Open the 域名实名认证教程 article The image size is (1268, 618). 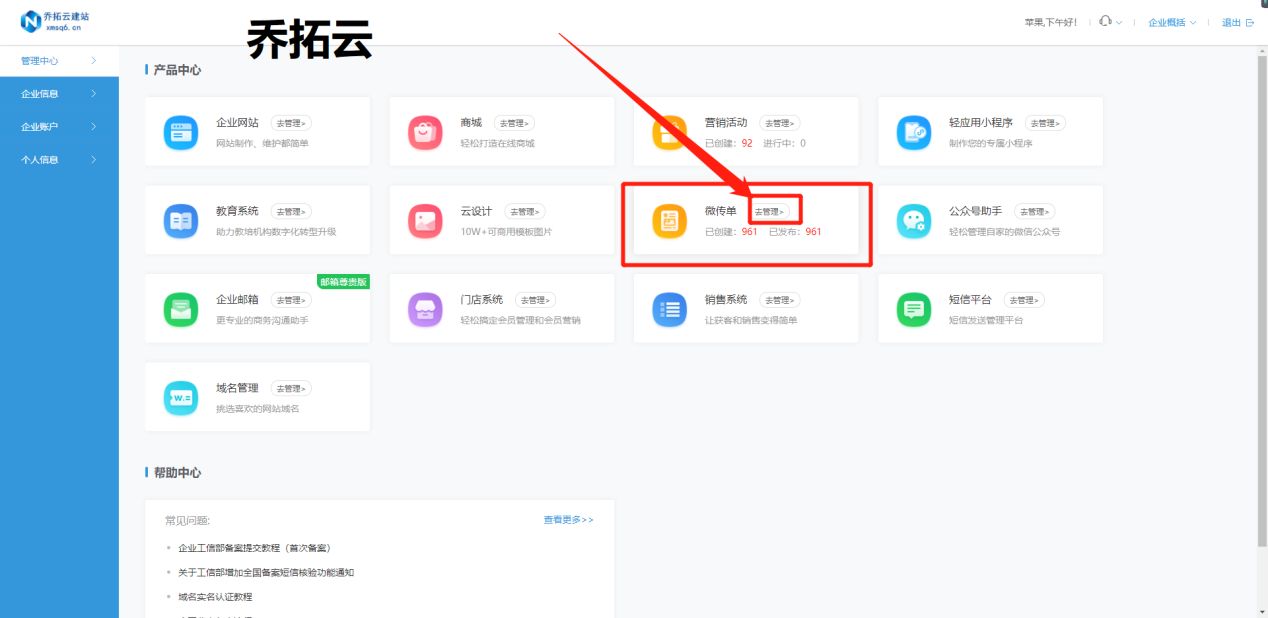(215, 597)
